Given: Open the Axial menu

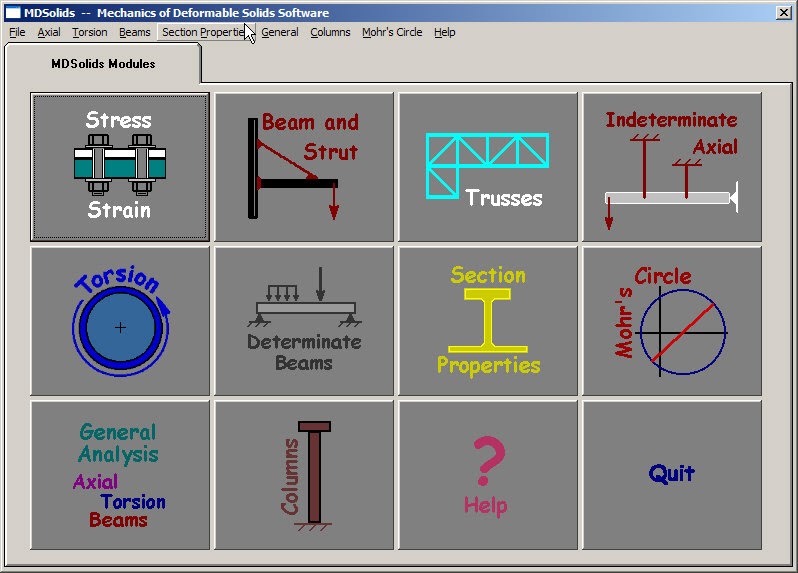Looking at the screenshot, I should tap(49, 32).
